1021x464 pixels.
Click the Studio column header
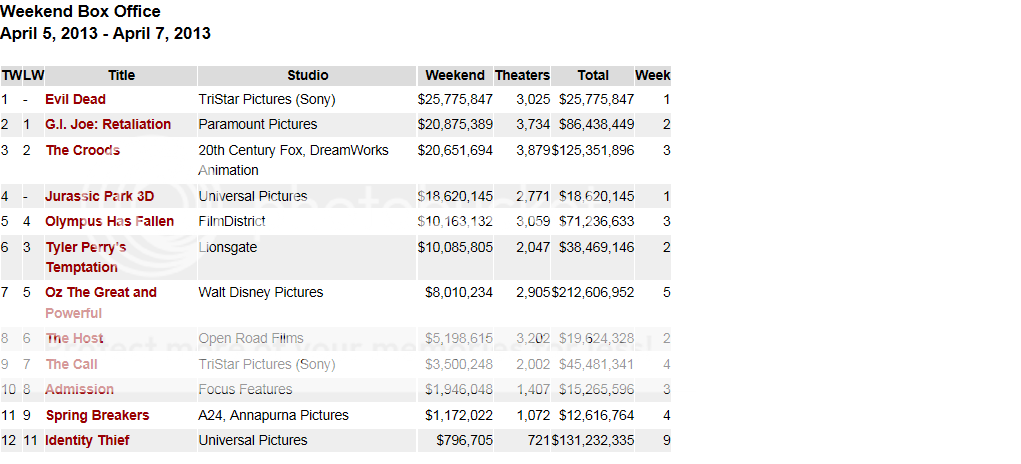[307, 75]
